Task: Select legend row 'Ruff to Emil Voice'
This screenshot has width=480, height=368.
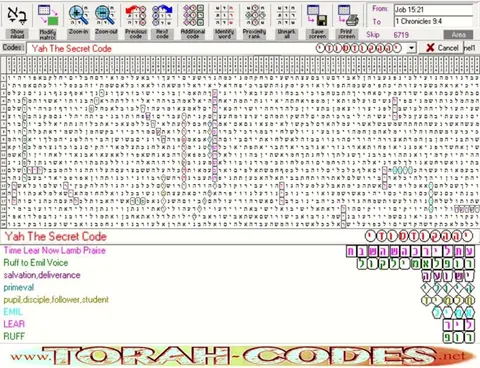Action: click(36, 263)
